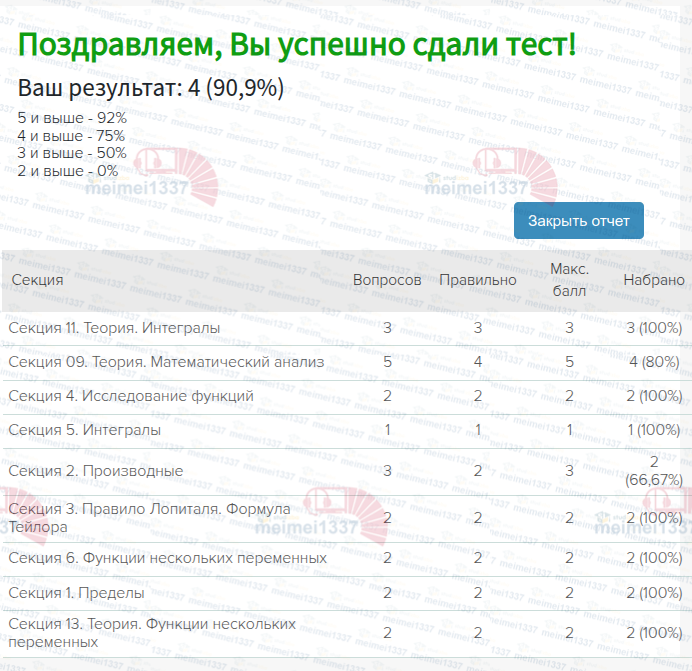Select the heading 'Поздравляем, Вы успешно сдали тест!'
This screenshot has height=671, width=692.
point(297,45)
